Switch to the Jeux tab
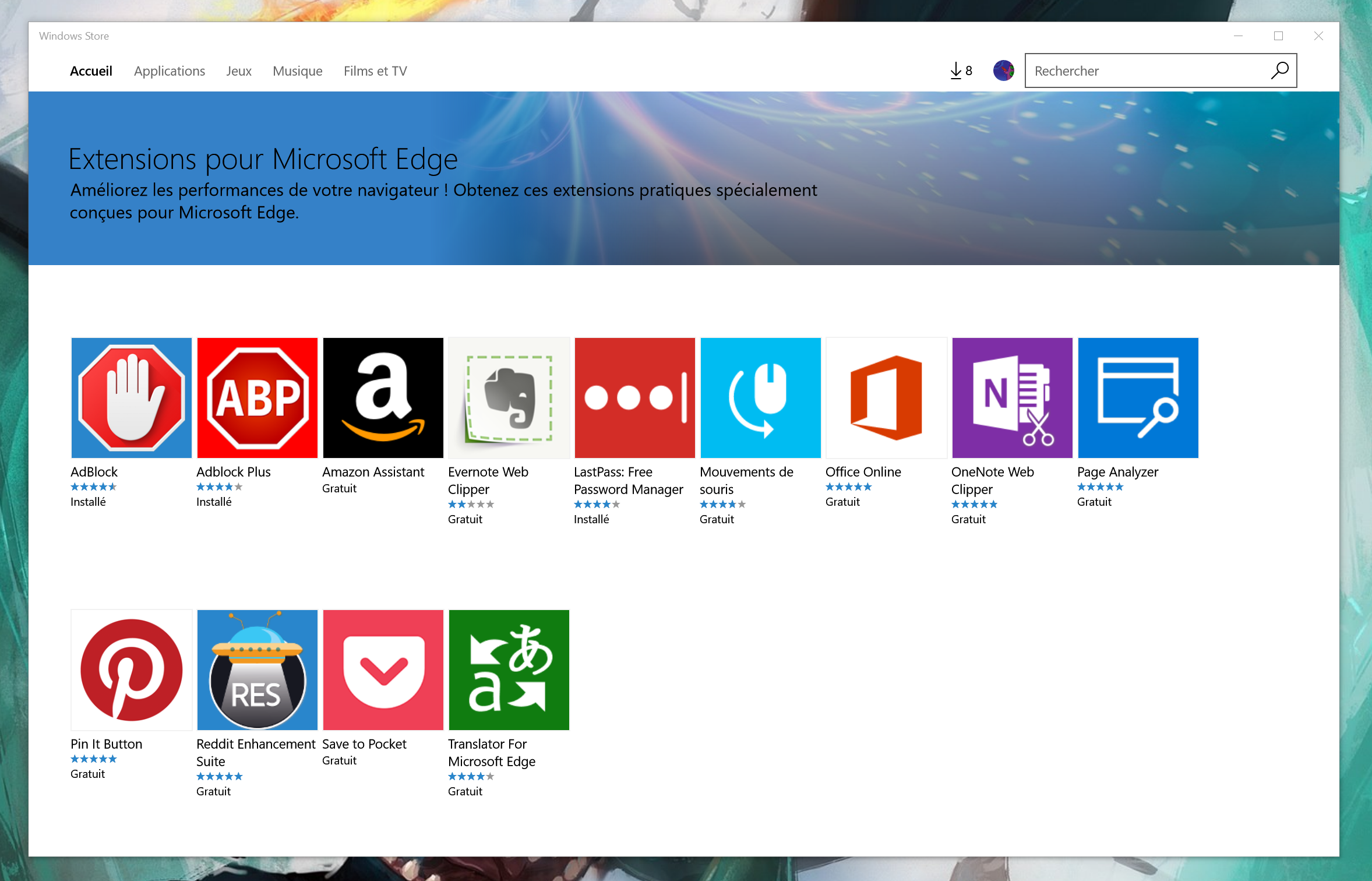 pyautogui.click(x=239, y=71)
